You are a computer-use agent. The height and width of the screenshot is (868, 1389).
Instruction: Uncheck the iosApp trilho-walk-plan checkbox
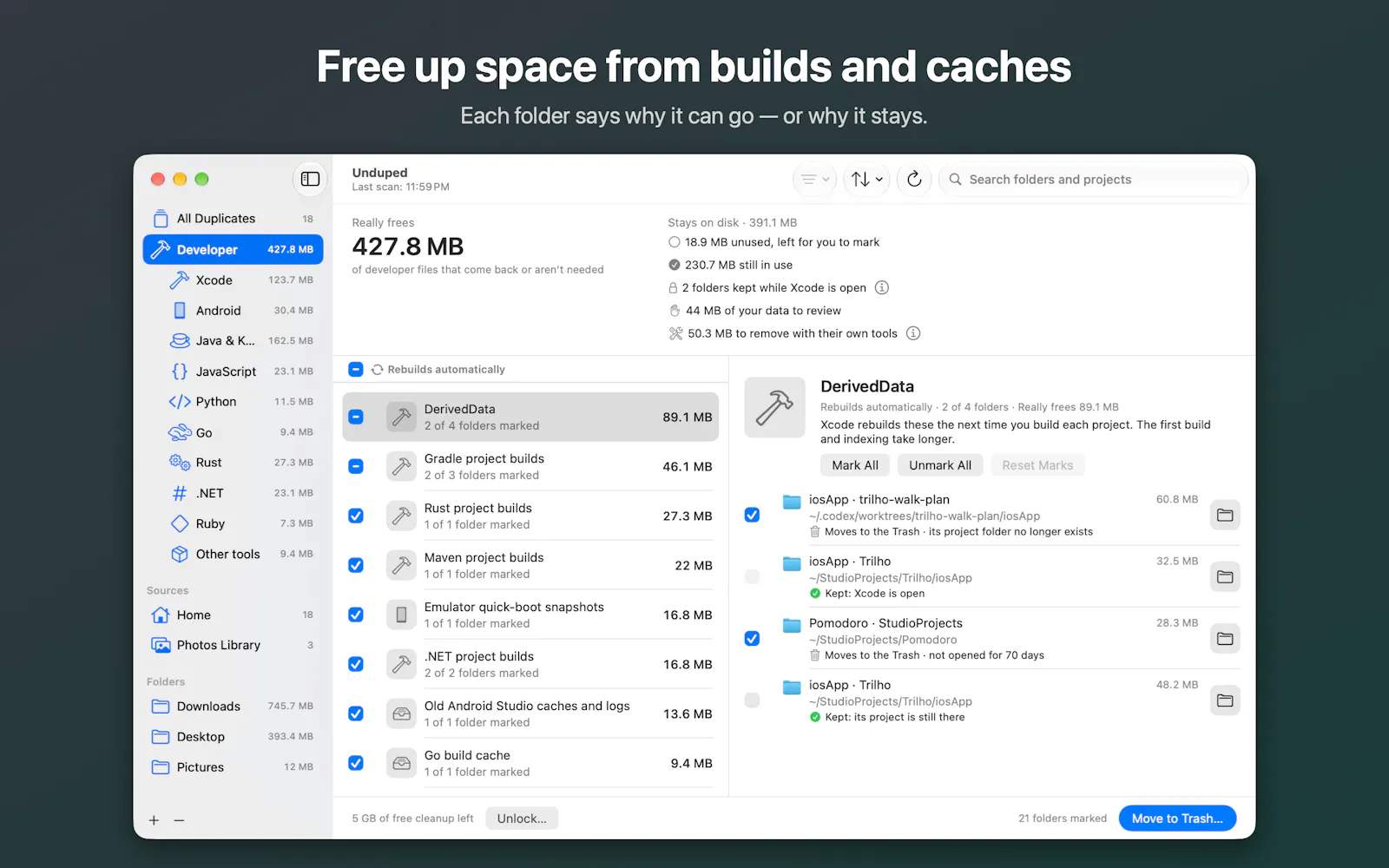pos(752,515)
